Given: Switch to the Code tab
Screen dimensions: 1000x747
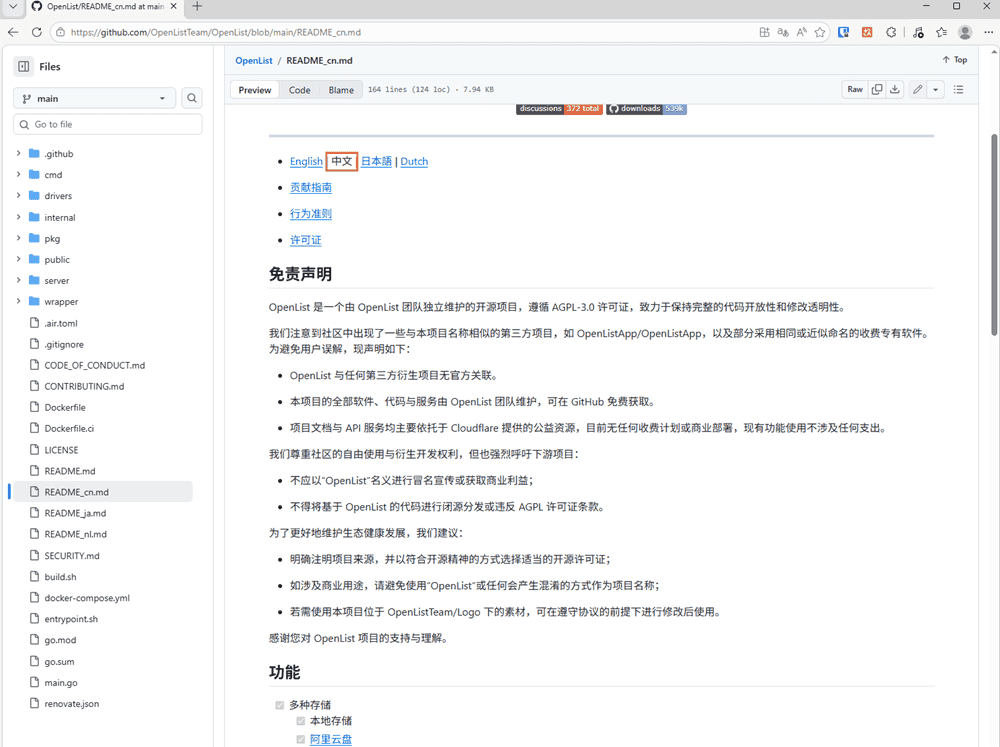Looking at the screenshot, I should [x=300, y=90].
